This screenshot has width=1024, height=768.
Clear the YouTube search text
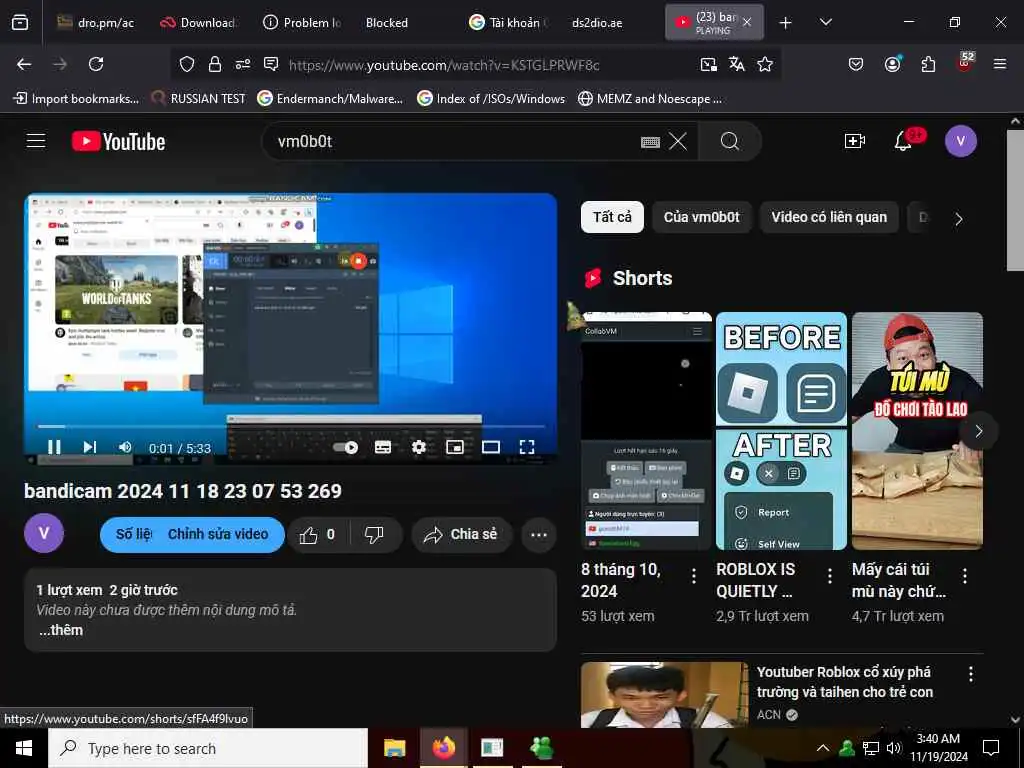pyautogui.click(x=678, y=141)
